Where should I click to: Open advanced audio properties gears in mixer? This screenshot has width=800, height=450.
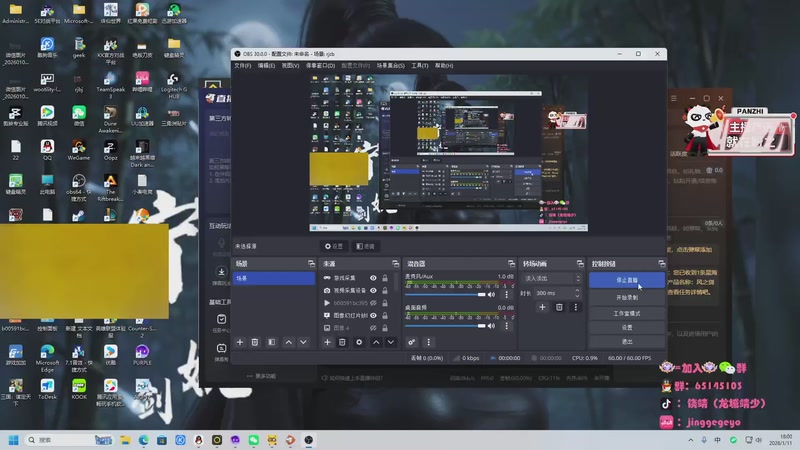click(412, 342)
